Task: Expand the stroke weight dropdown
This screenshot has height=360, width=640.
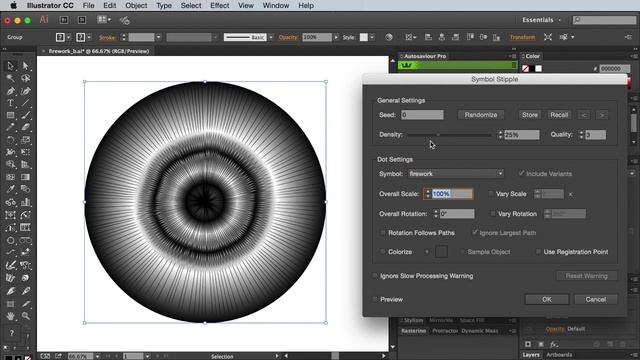Action: (x=158, y=37)
